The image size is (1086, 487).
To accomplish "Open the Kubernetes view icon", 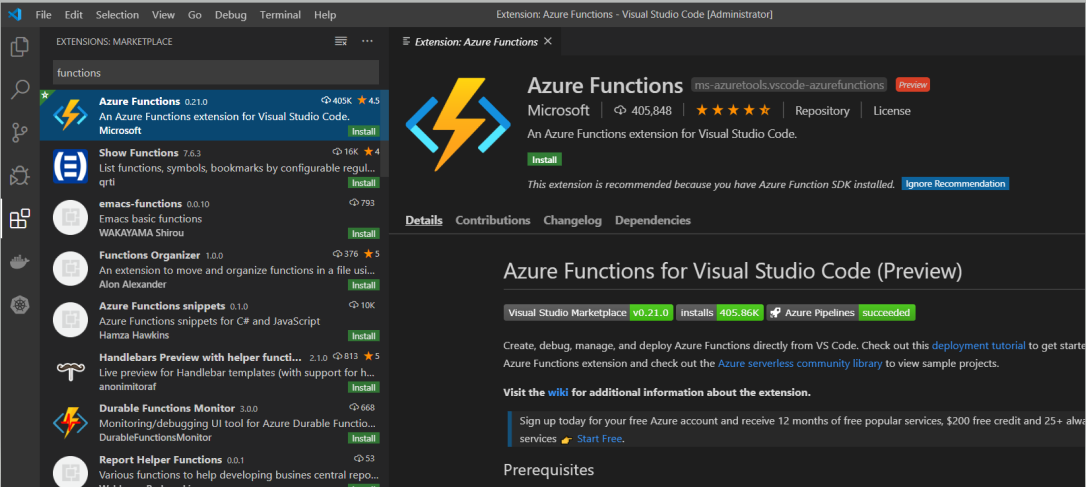I will point(20,304).
